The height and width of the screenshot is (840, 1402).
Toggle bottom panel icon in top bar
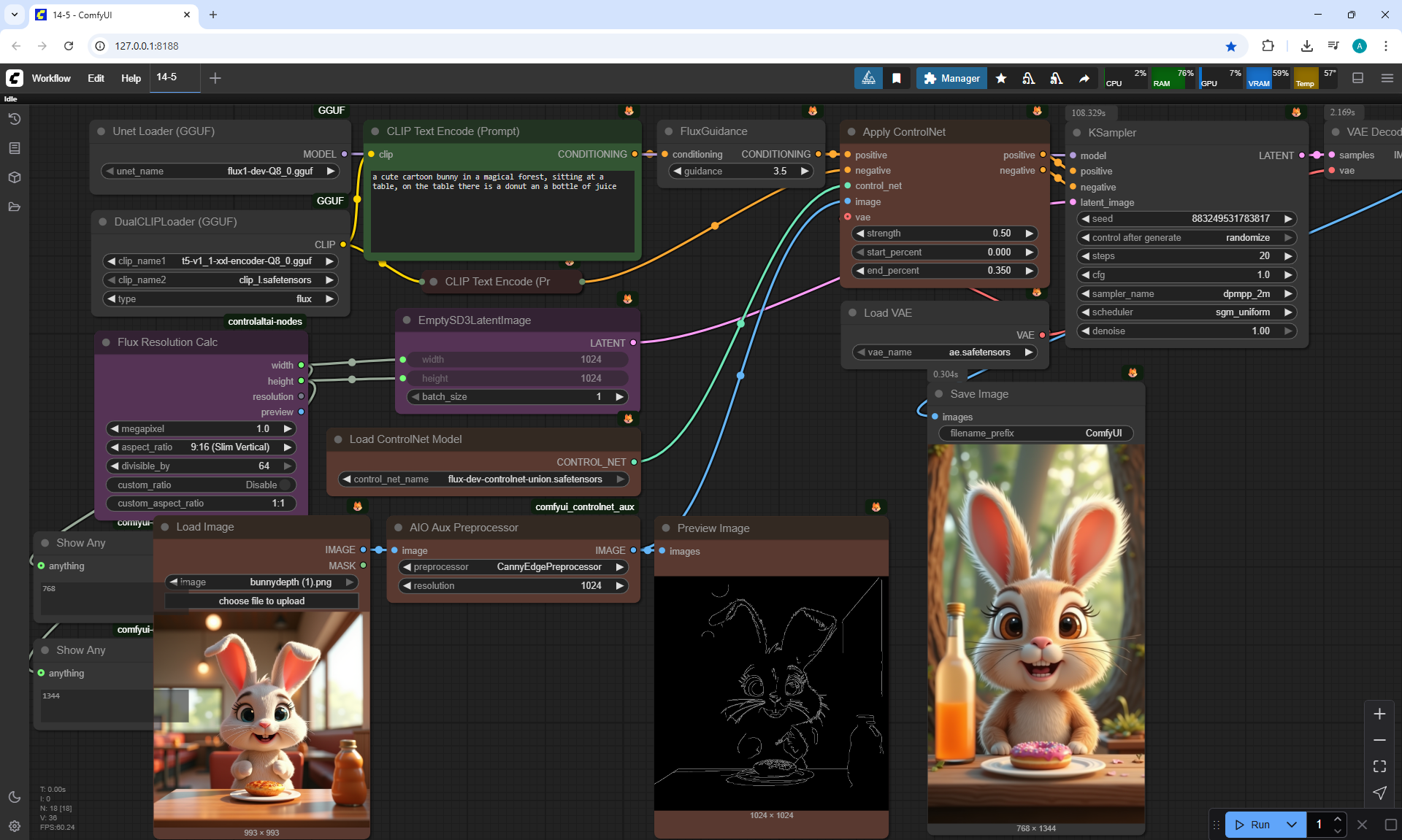point(1357,78)
